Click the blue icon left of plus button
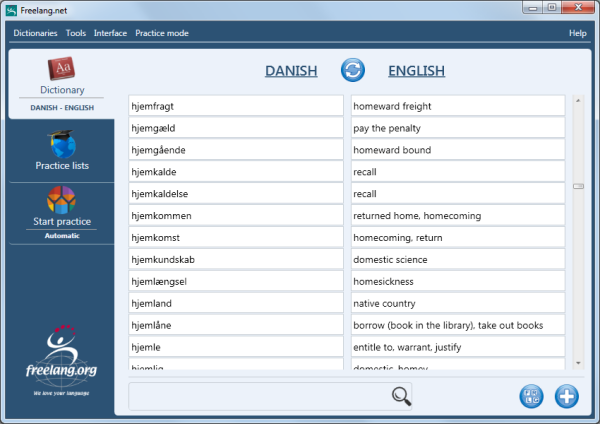Viewport: 600px width, 424px height. click(532, 396)
